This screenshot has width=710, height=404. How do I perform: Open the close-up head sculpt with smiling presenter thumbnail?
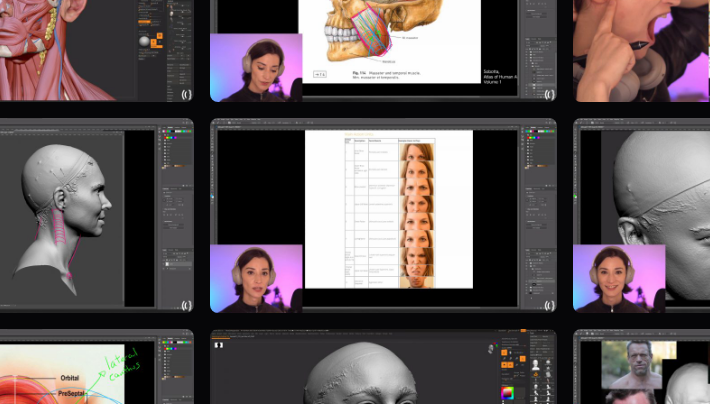pyautogui.click(x=641, y=215)
